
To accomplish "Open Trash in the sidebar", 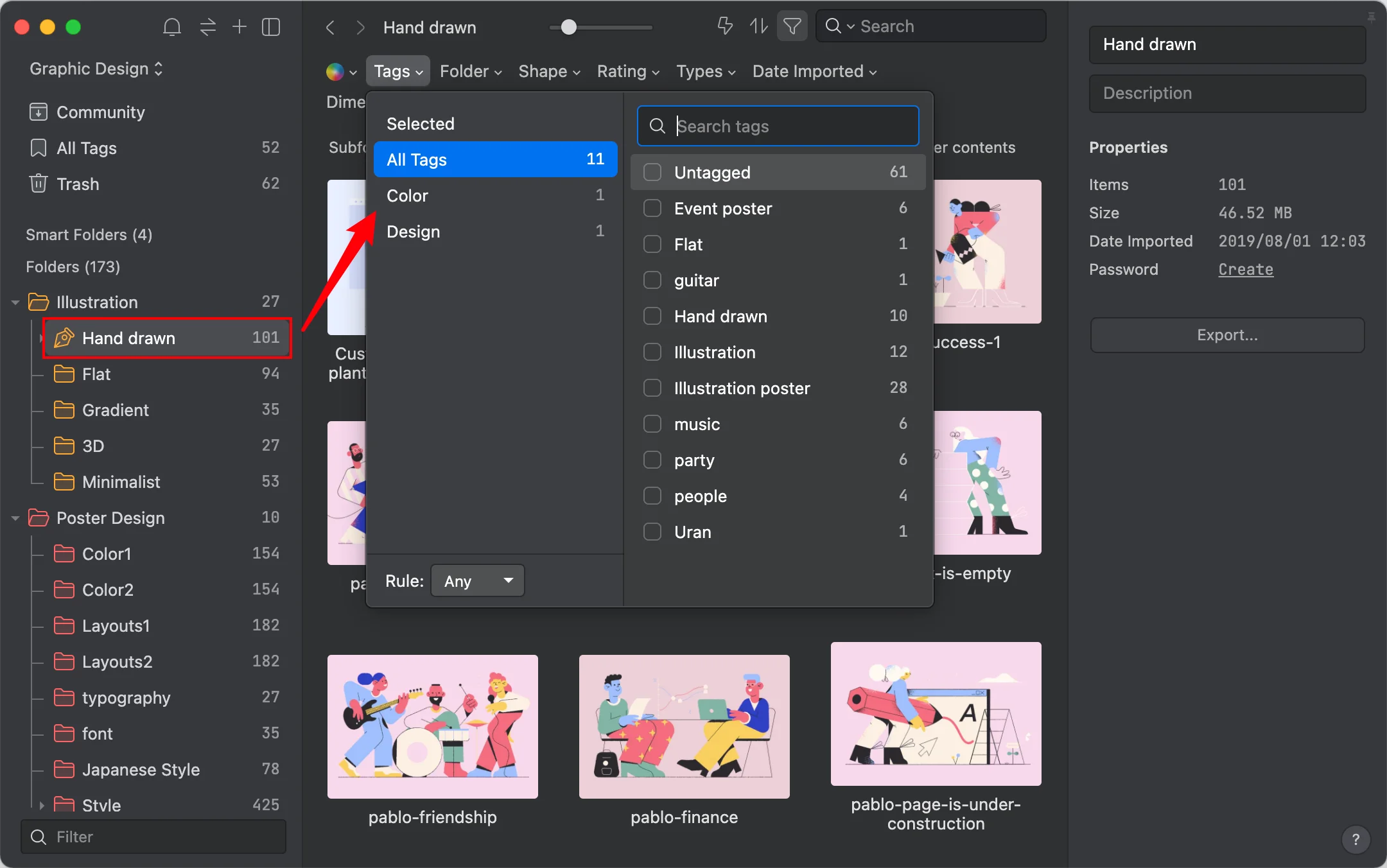I will pos(154,184).
